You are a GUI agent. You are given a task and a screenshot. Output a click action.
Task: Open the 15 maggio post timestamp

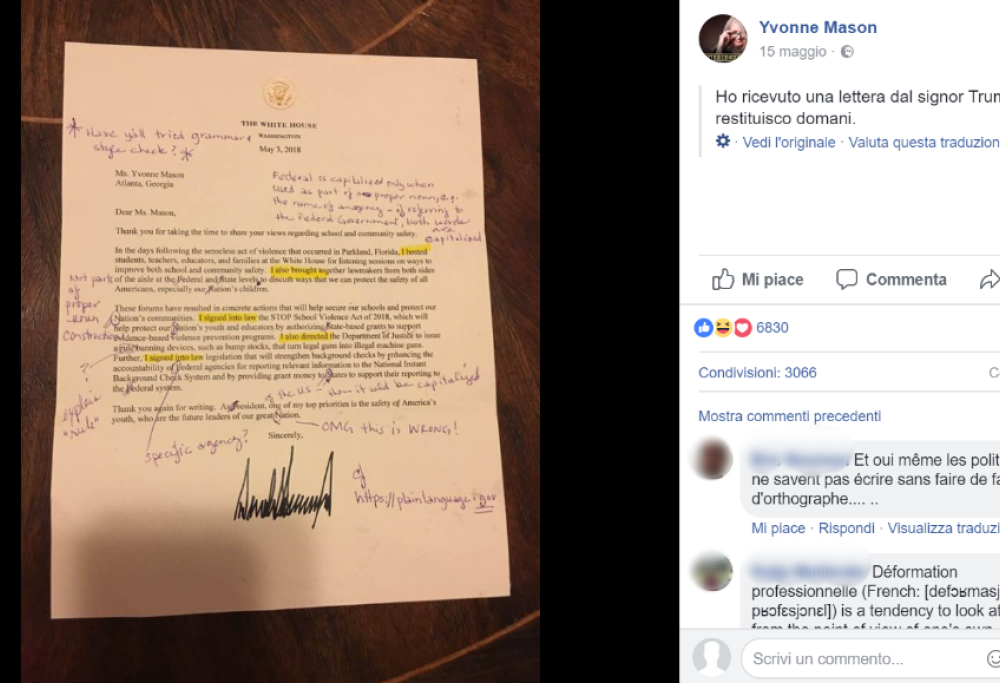click(792, 52)
